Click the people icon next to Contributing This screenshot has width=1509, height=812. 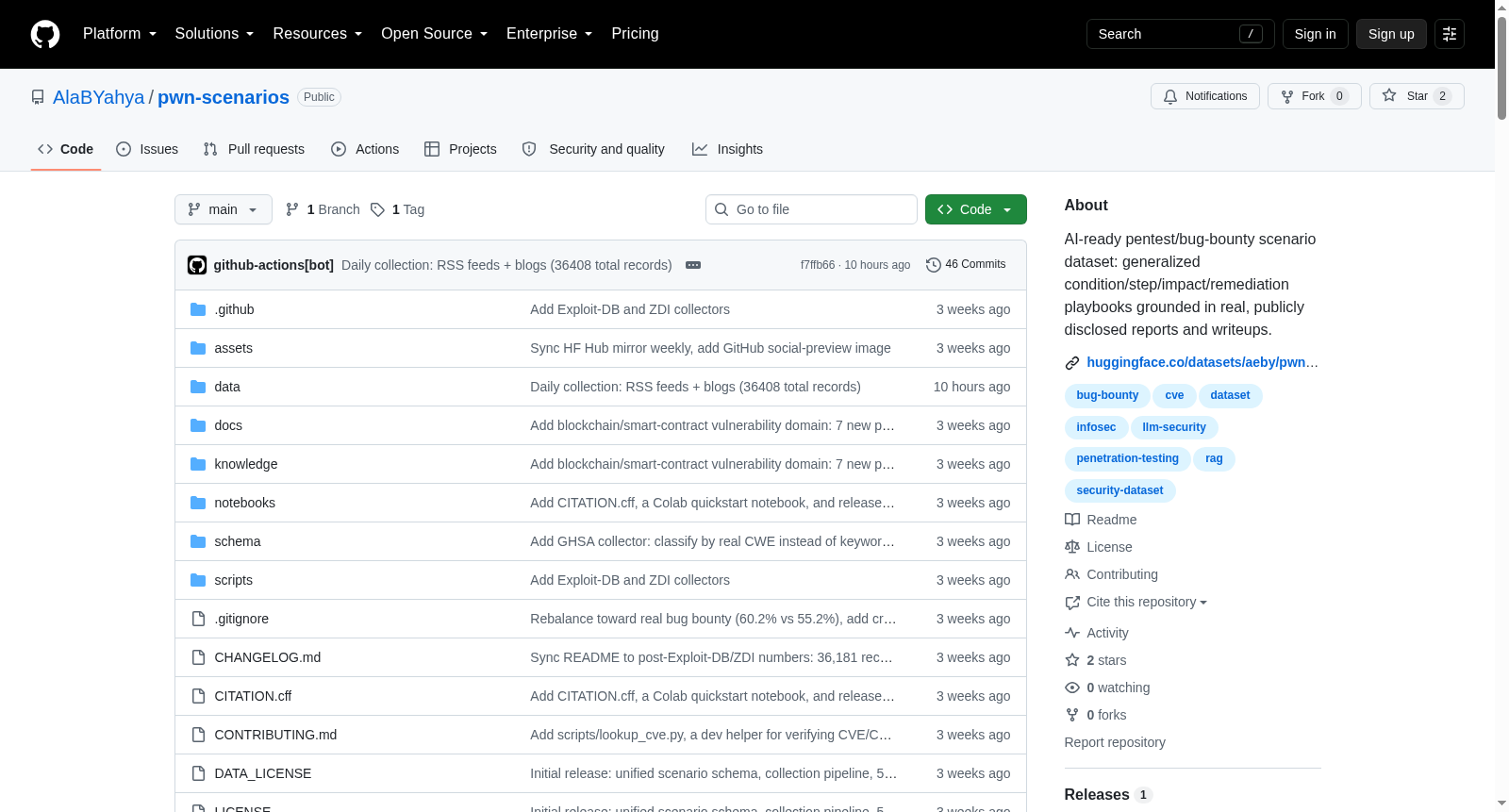click(1072, 574)
